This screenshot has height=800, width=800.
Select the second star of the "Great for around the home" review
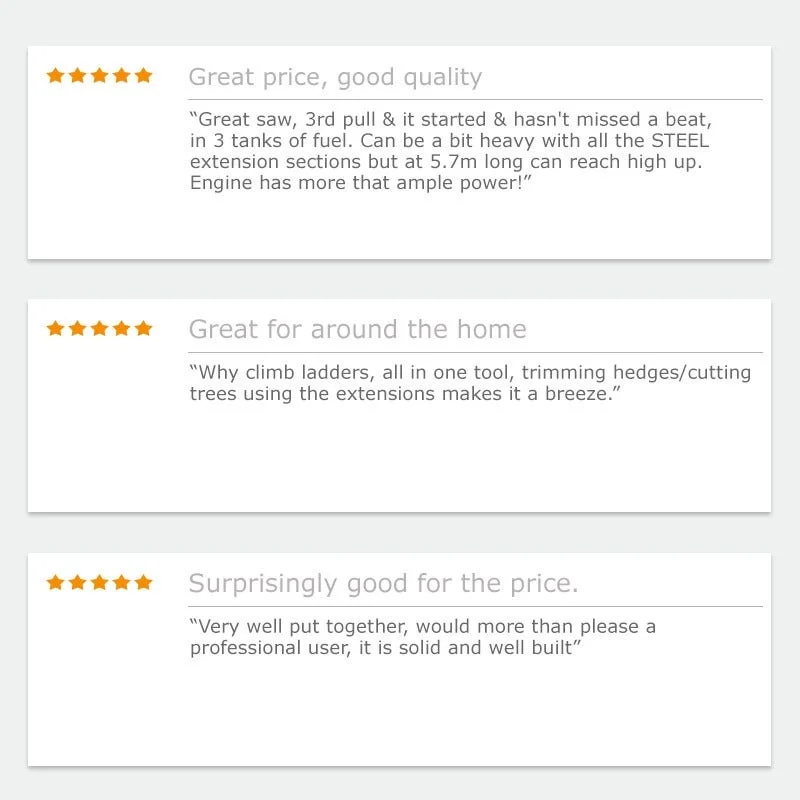(78, 328)
